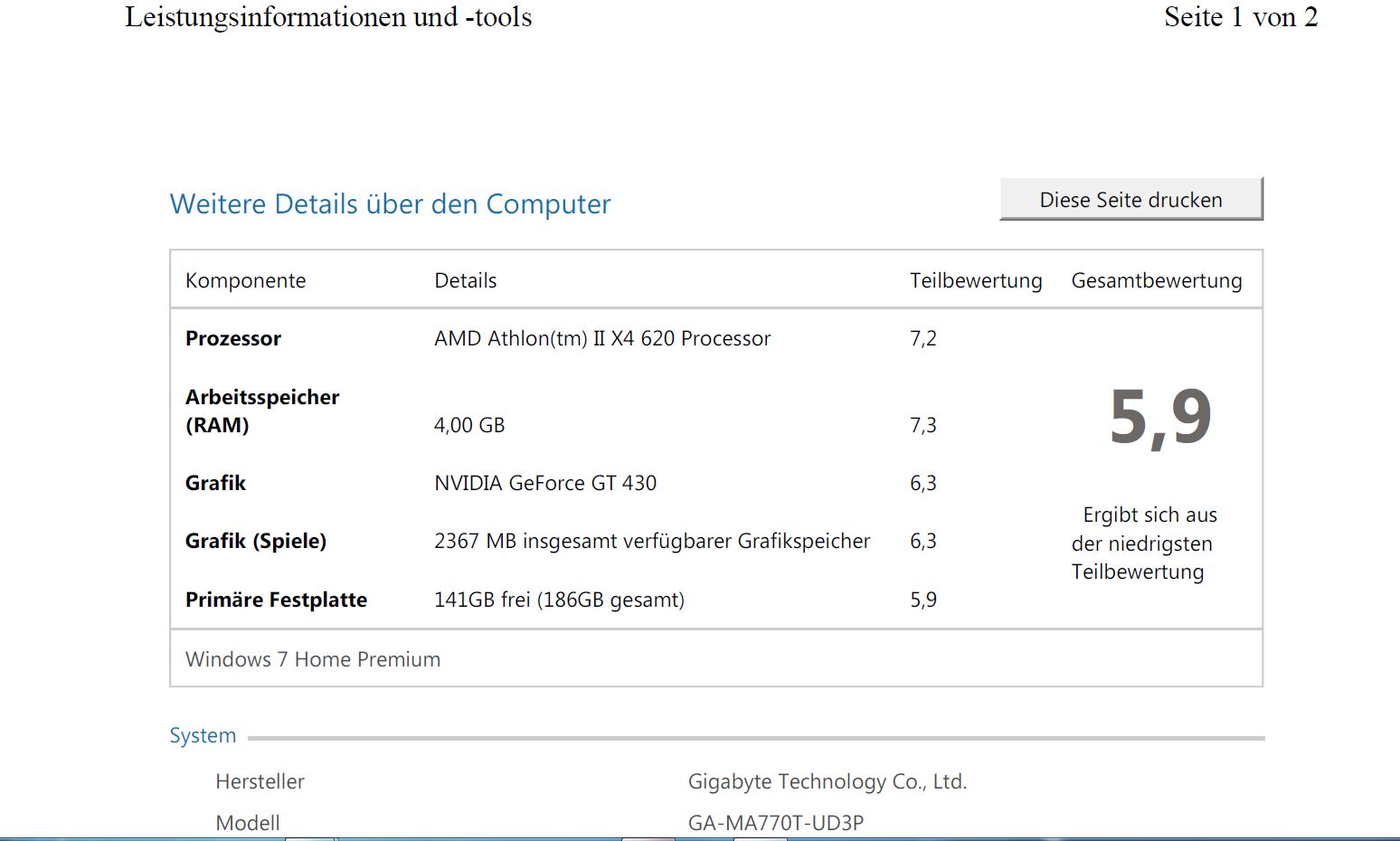Select the 'Prozessor' row label
This screenshot has height=841, width=1400.
pyautogui.click(x=233, y=339)
